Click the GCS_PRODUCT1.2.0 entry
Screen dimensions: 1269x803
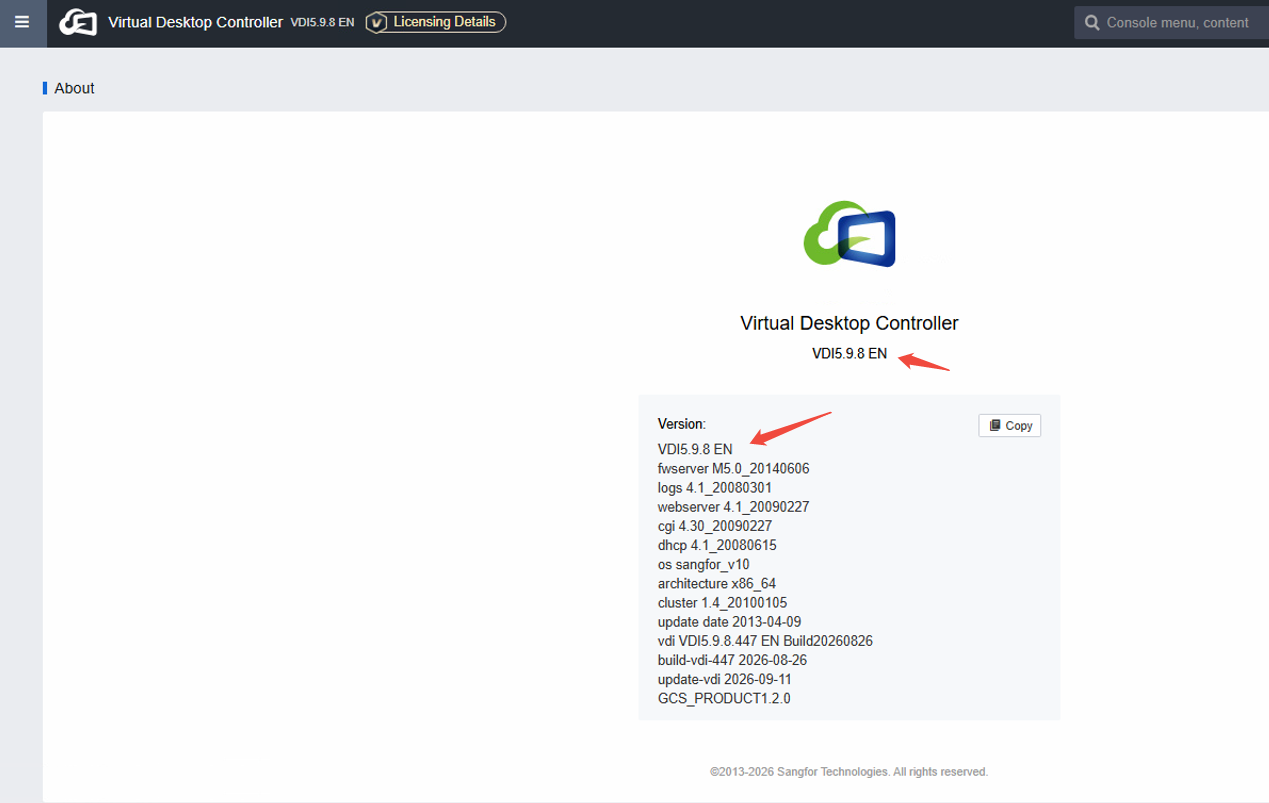click(x=724, y=698)
